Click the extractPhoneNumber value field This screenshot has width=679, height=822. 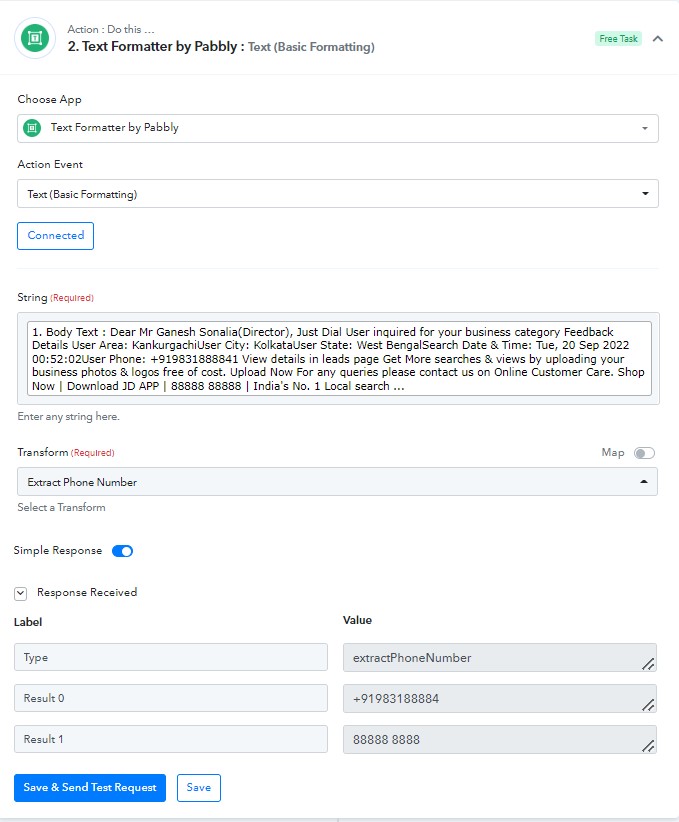[500, 657]
